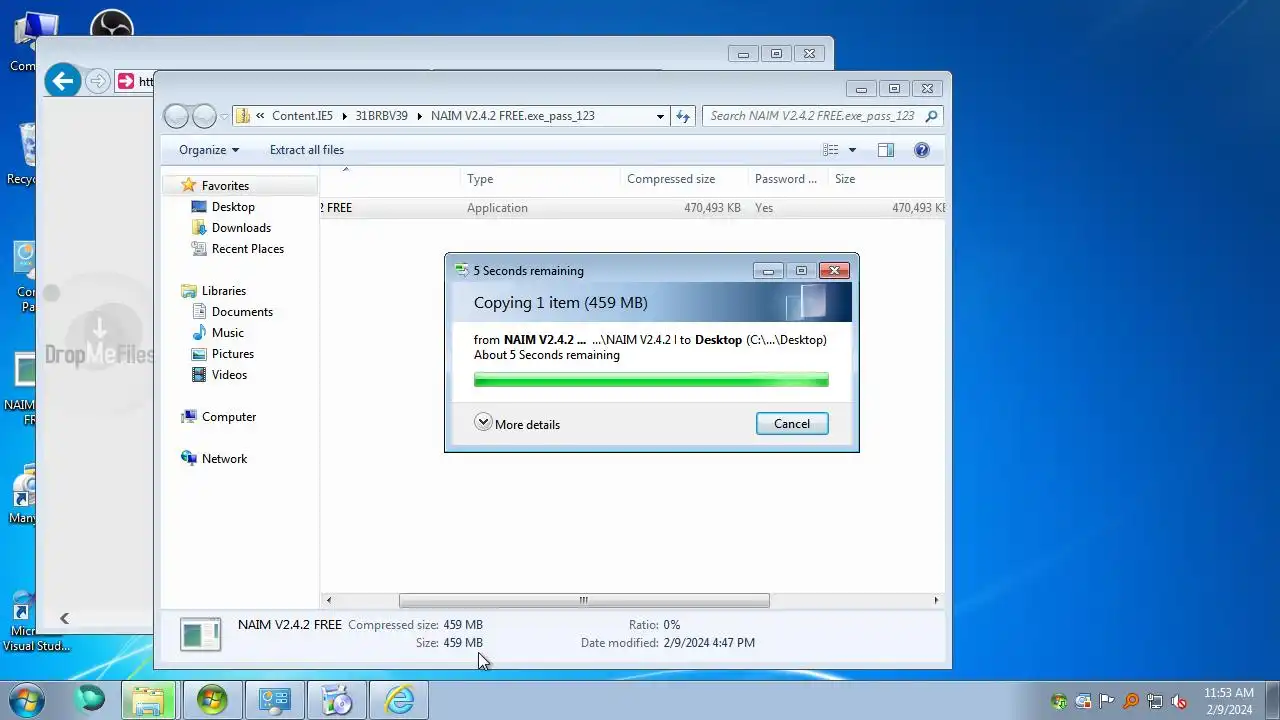Select Libraries in the navigation pane
The height and width of the screenshot is (720, 1280).
pos(223,291)
